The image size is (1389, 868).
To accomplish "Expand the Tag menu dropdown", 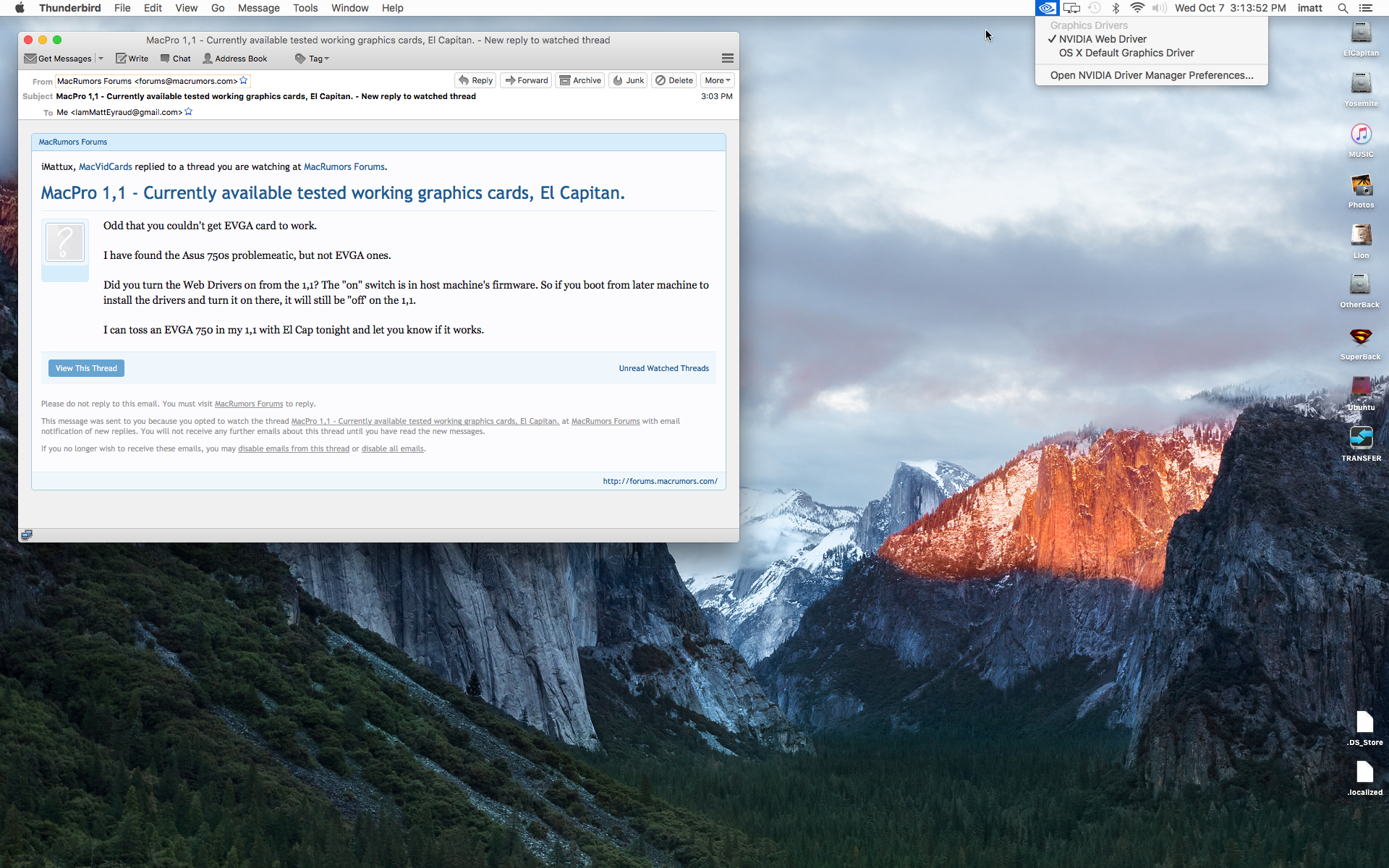I will (x=326, y=58).
